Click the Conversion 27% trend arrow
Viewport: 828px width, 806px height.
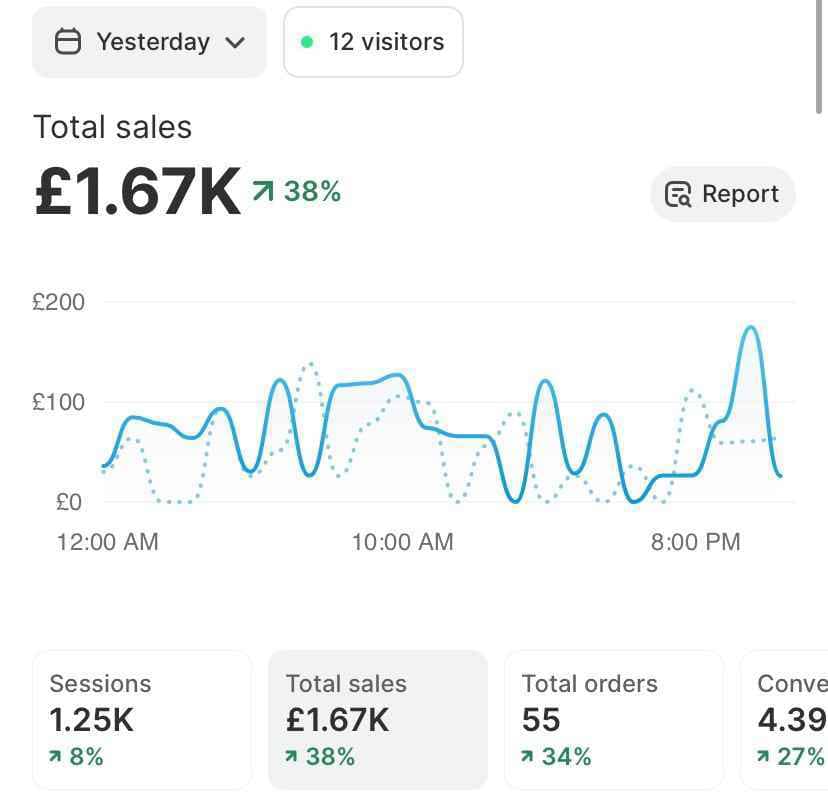click(764, 758)
